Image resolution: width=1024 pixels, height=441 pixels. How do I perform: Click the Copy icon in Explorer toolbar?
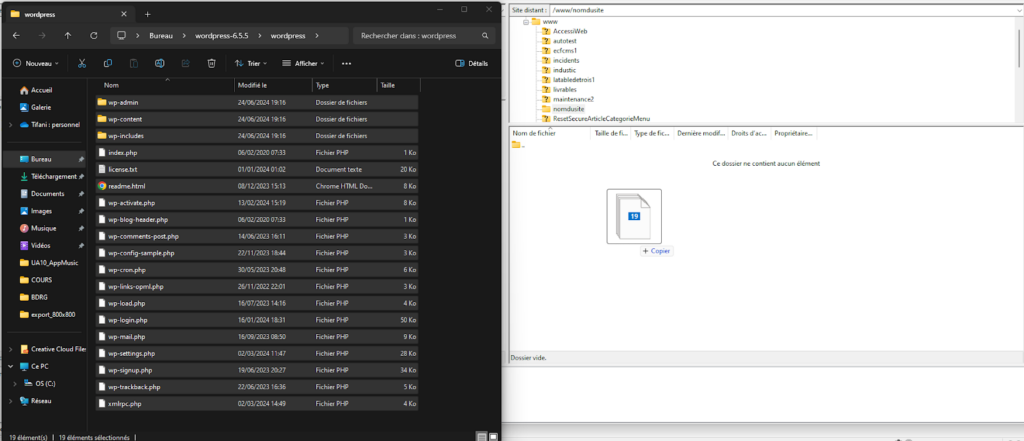click(108, 63)
